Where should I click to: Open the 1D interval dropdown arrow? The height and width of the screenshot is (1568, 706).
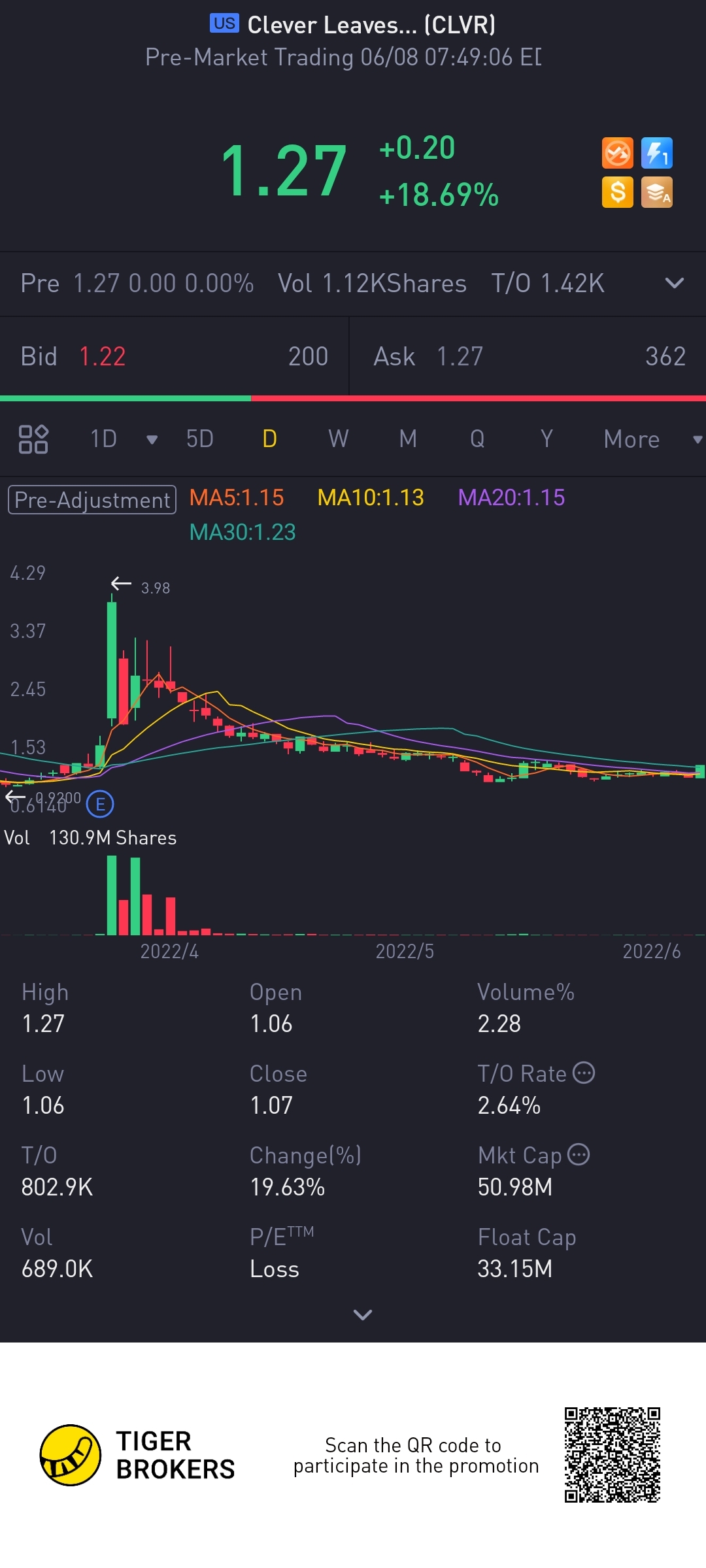[152, 440]
